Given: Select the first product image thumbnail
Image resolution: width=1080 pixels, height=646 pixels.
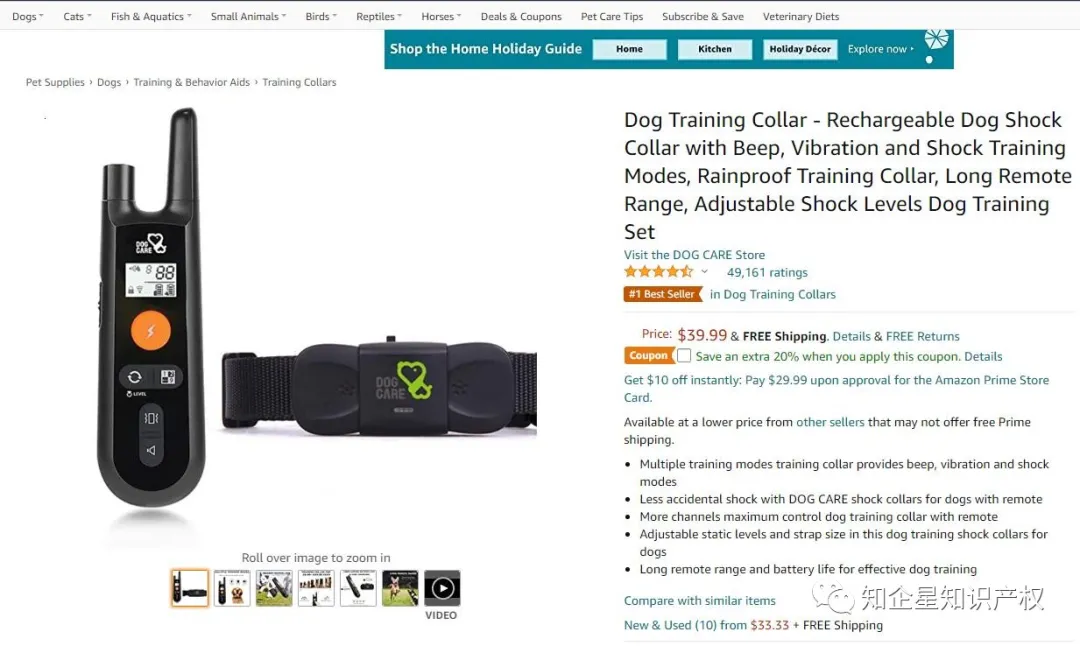Looking at the screenshot, I should tap(189, 588).
